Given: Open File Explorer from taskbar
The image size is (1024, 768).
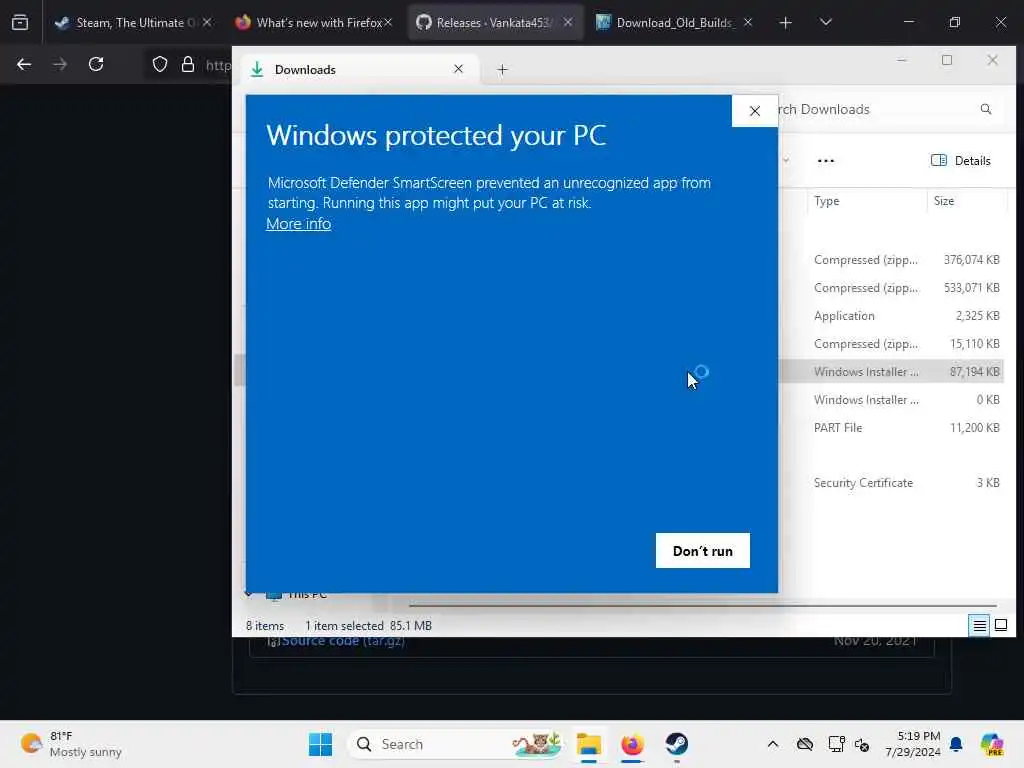Looking at the screenshot, I should coord(588,744).
